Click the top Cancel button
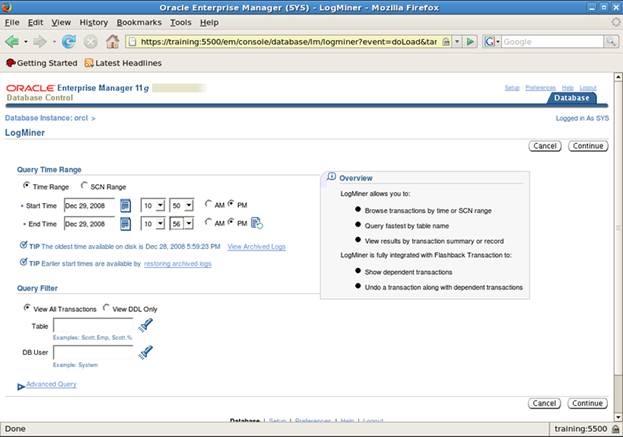The height and width of the screenshot is (437, 623). point(545,146)
